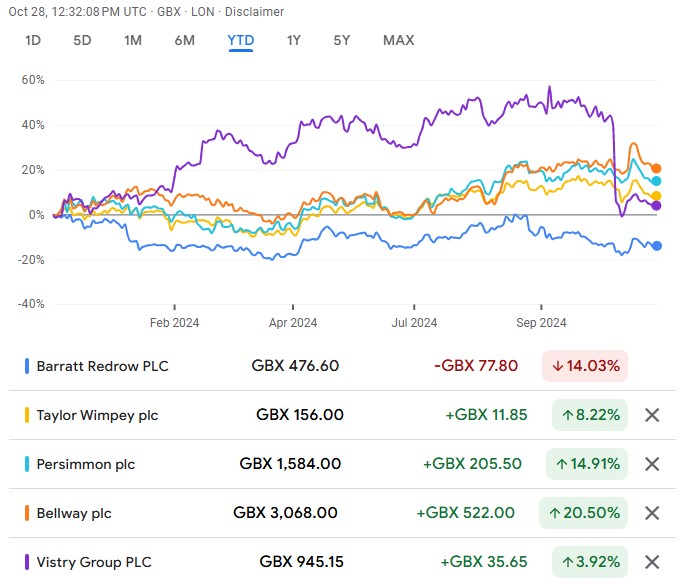Show MAX historical range
This screenshot has height=586, width=689.
(x=398, y=41)
